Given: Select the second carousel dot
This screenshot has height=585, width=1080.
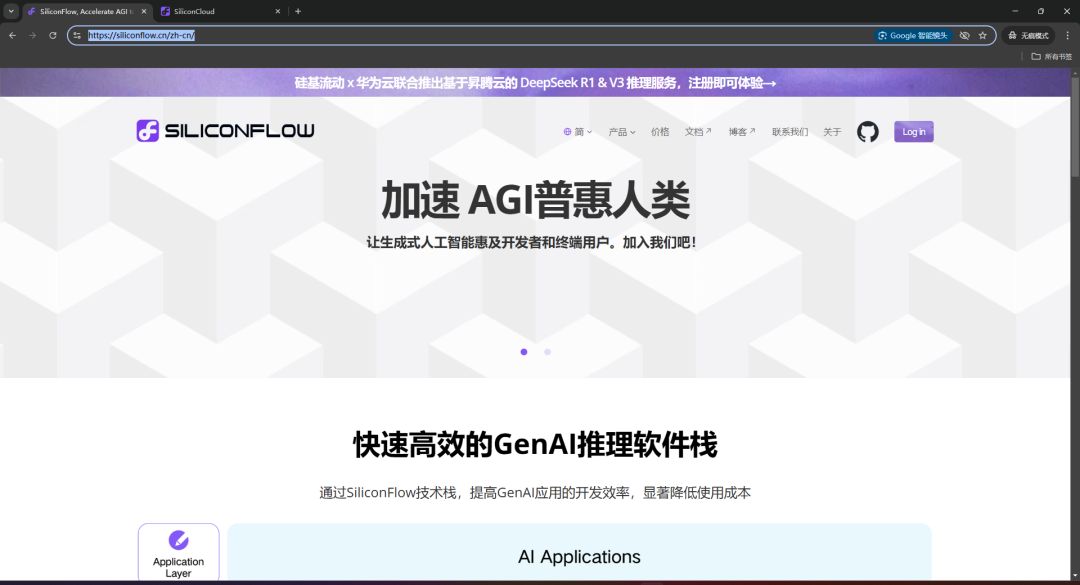Looking at the screenshot, I should pos(548,352).
